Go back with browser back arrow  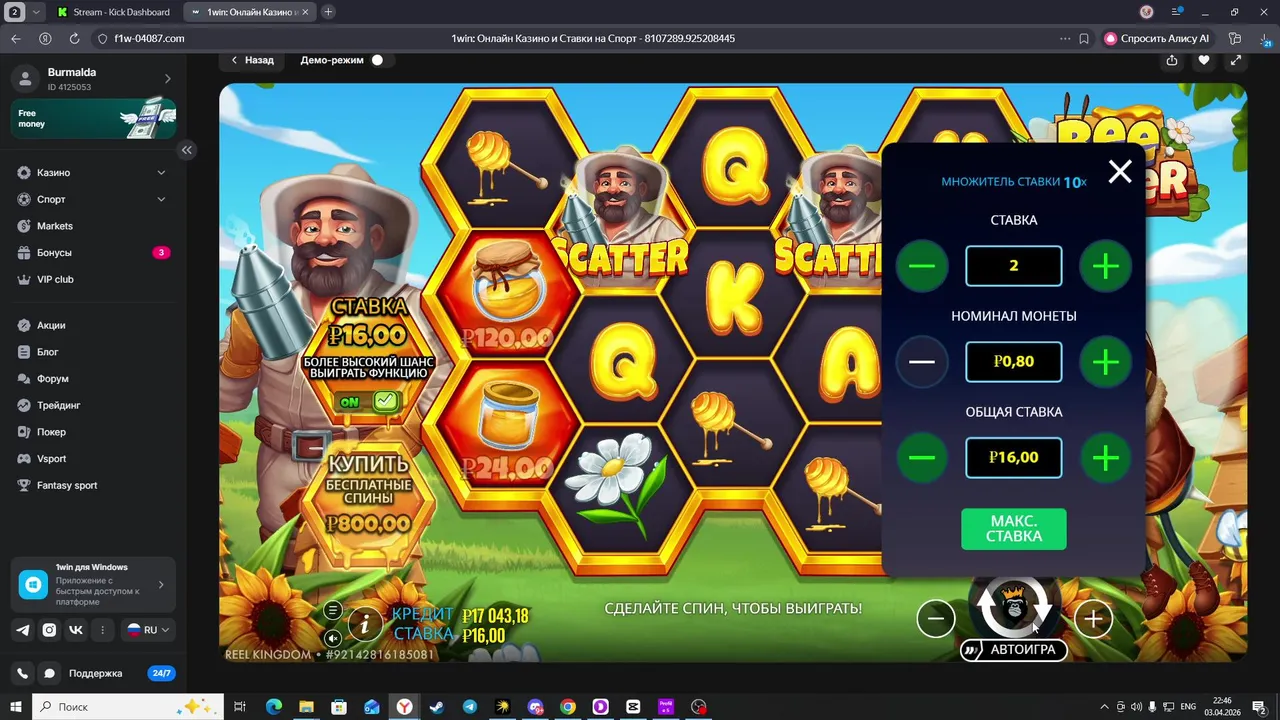(x=15, y=38)
